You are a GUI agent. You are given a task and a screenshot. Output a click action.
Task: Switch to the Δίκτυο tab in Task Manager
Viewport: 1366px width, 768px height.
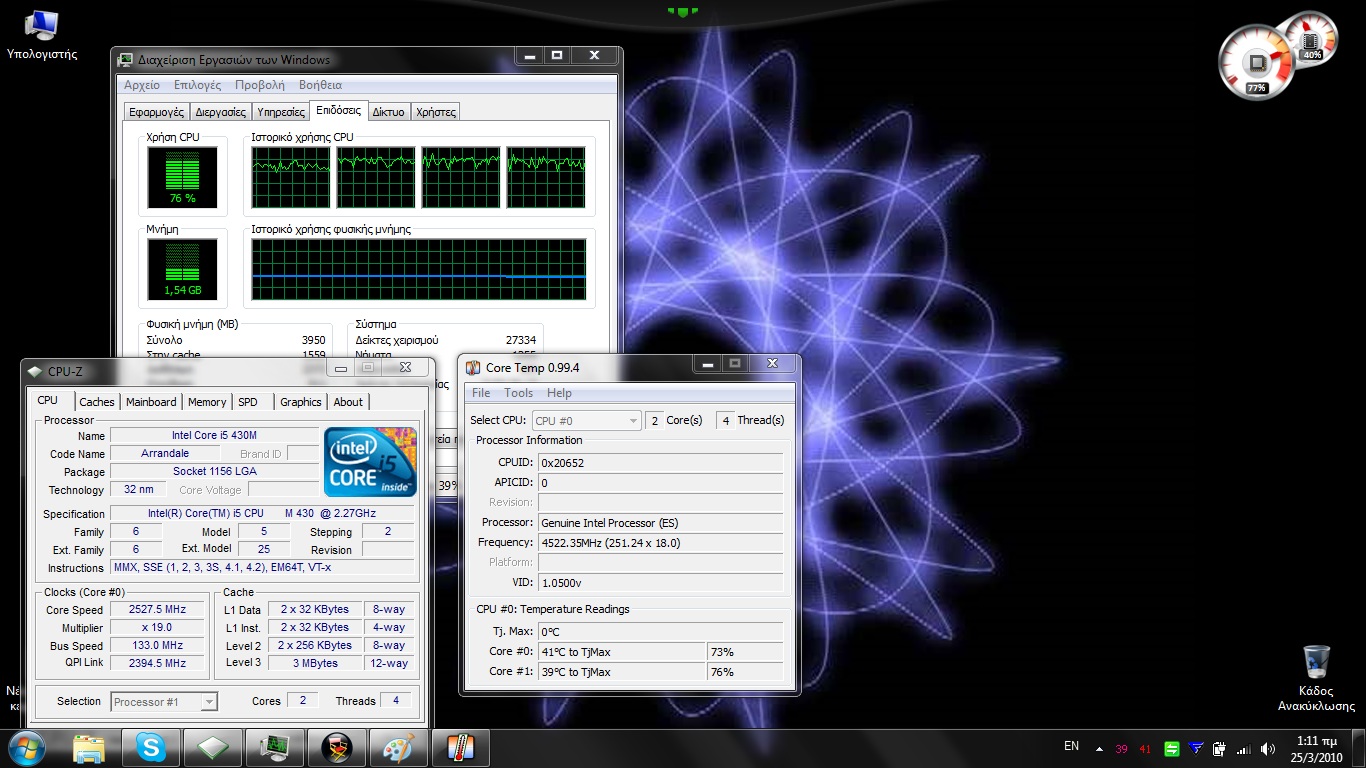388,112
